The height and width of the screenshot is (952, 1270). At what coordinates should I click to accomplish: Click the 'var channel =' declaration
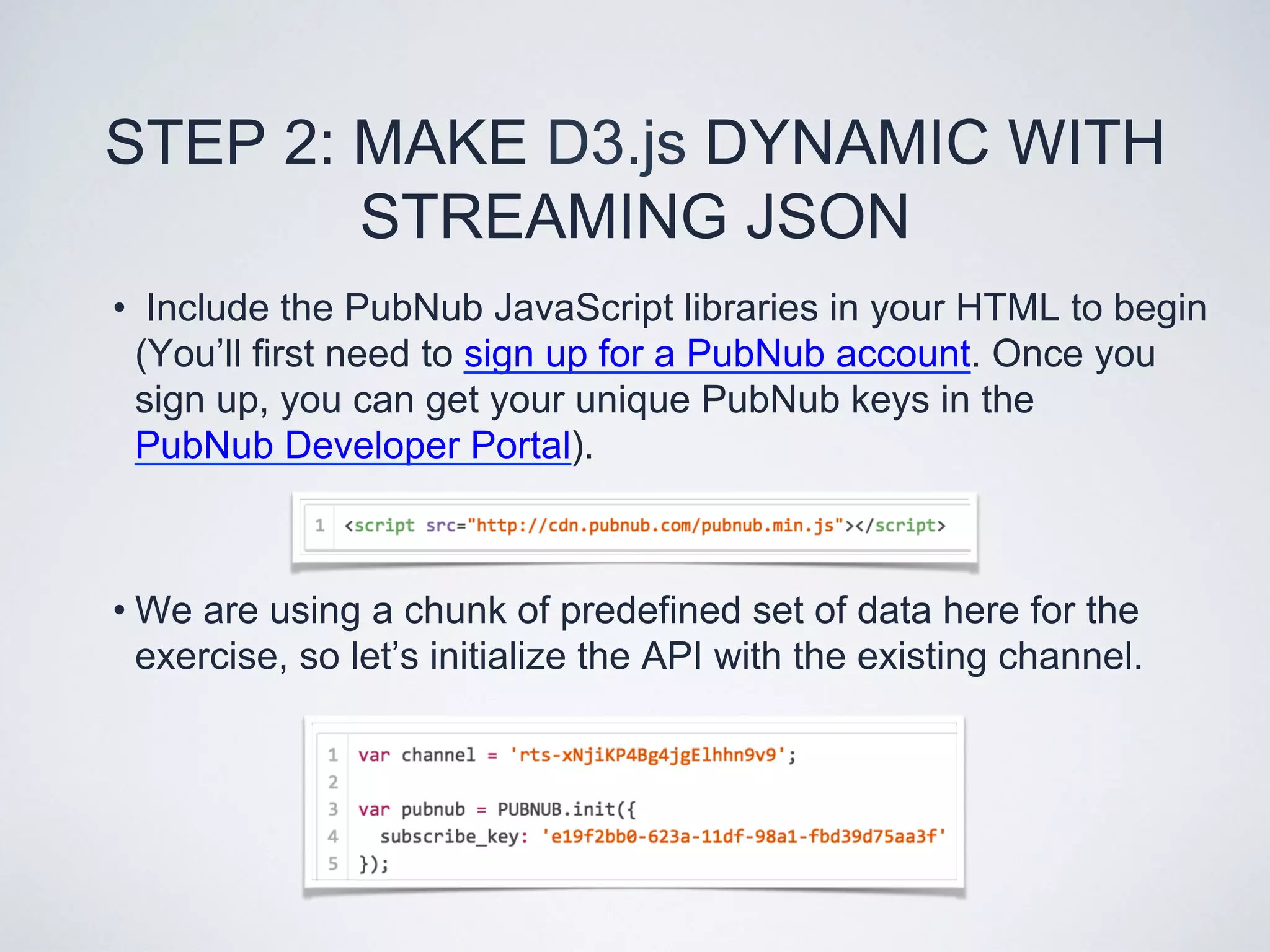pyautogui.click(x=428, y=755)
